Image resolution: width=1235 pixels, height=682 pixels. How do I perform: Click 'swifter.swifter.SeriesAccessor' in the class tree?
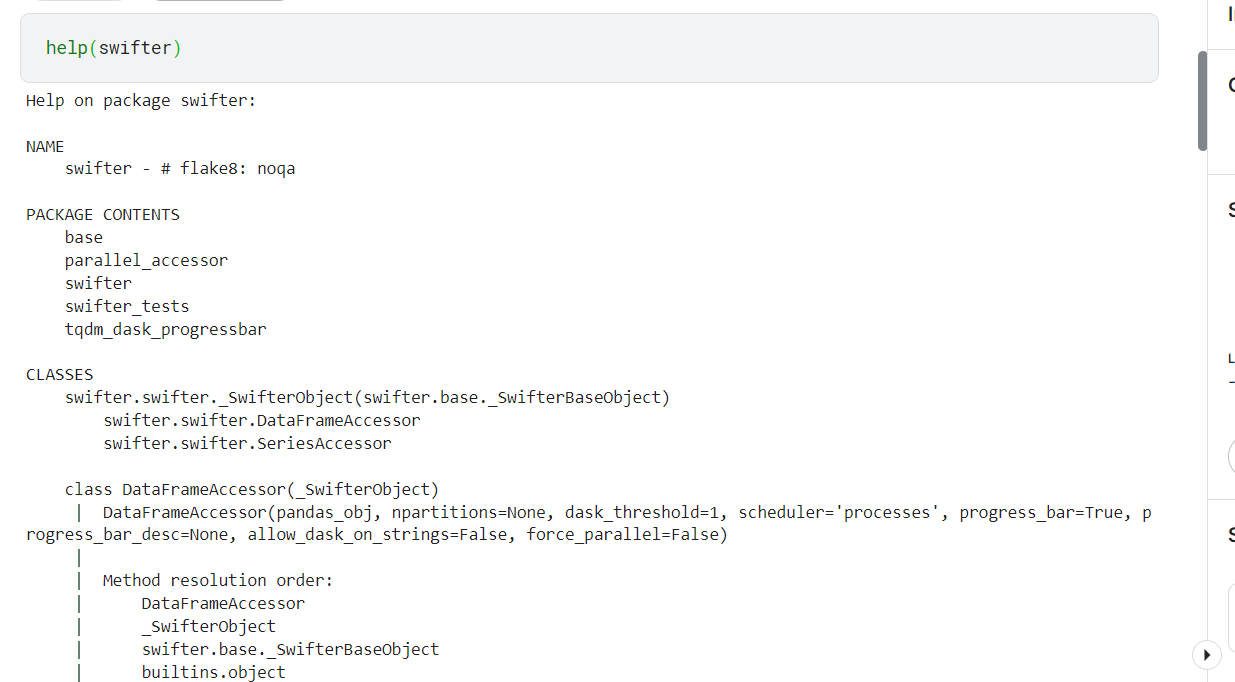coord(247,444)
